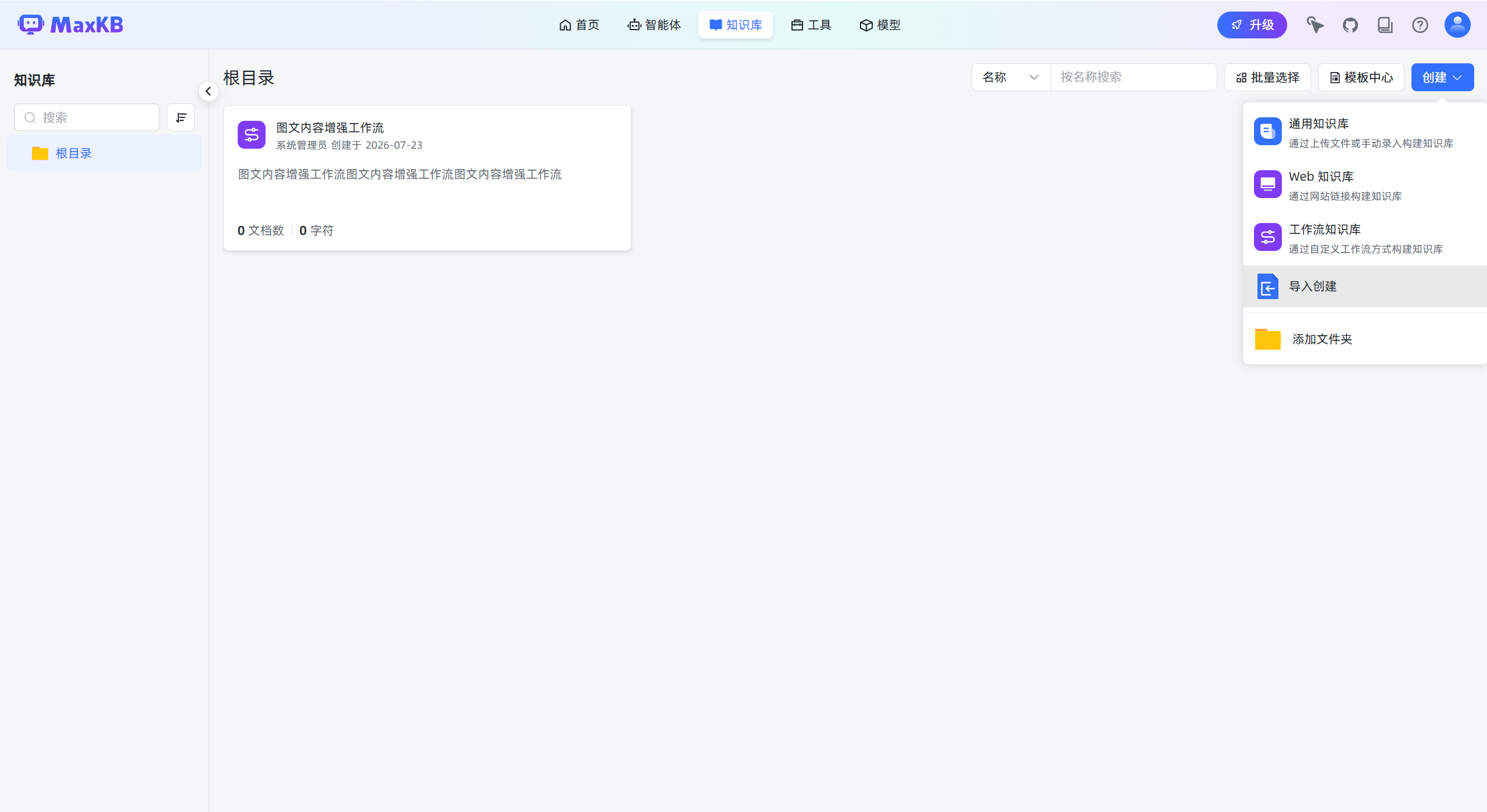Go to the 工具 tab
The width and height of the screenshot is (1487, 812).
click(811, 25)
